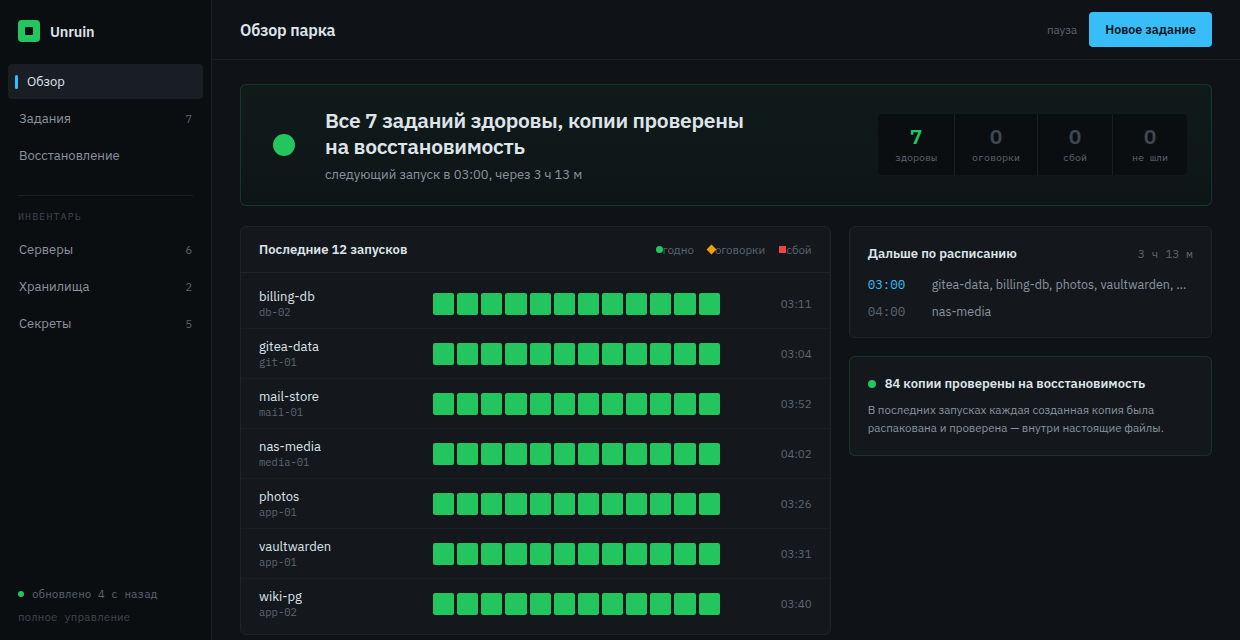Viewport: 1240px width, 640px height.
Task: Click the large green health status dot
Action: [284, 145]
